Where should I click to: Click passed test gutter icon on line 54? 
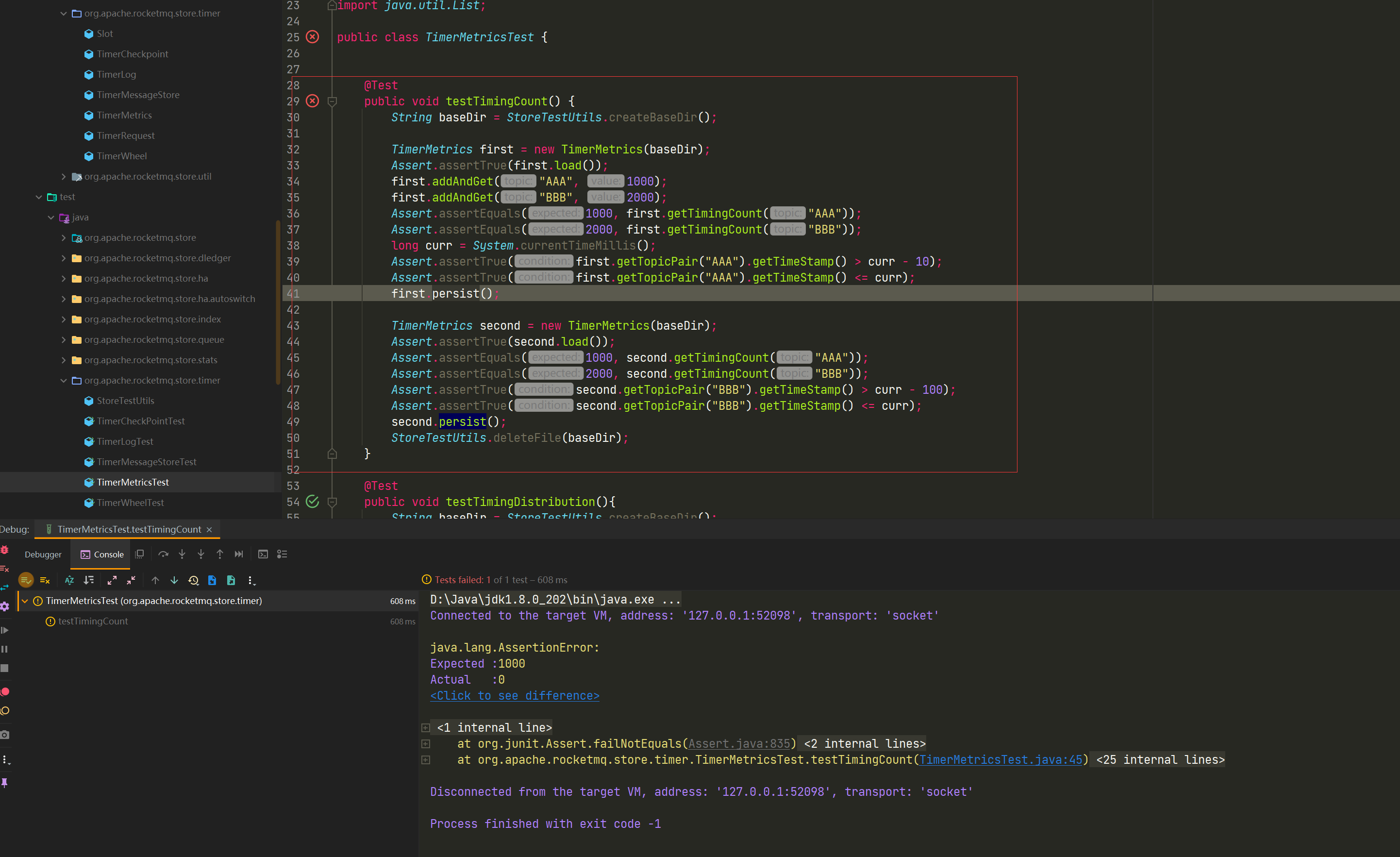[313, 501]
